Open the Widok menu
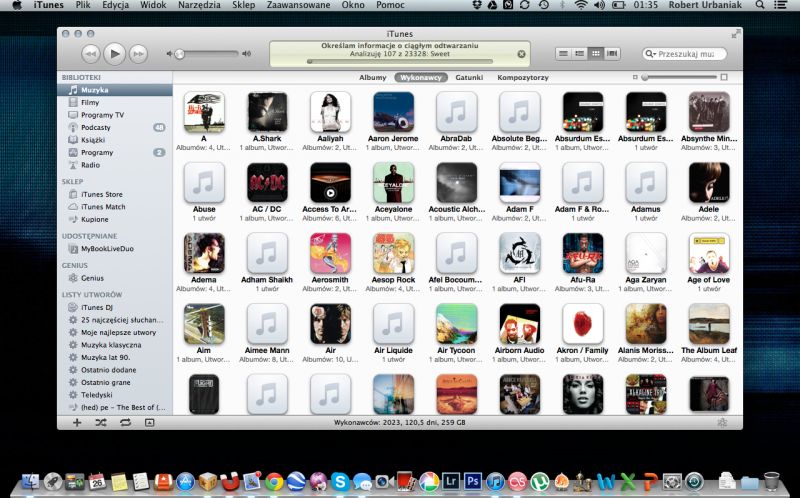This screenshot has height=498, width=800. point(153,5)
